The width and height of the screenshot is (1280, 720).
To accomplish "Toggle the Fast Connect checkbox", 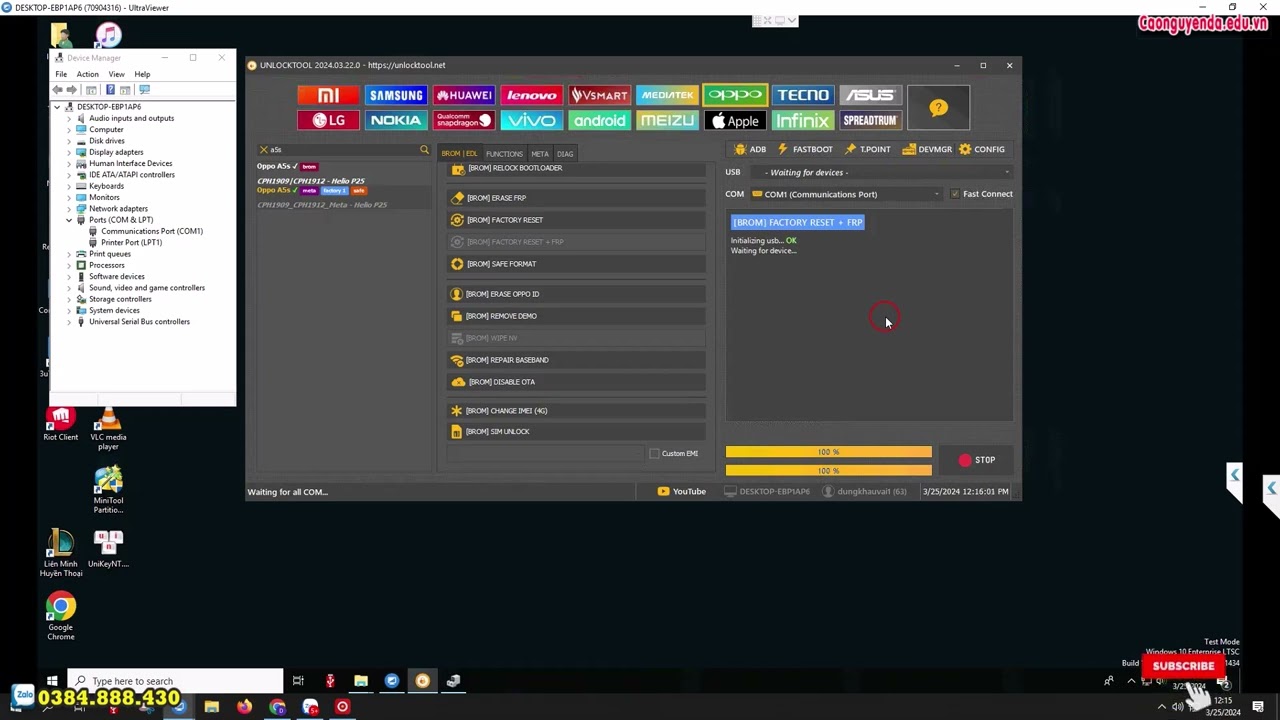I will coord(955,194).
